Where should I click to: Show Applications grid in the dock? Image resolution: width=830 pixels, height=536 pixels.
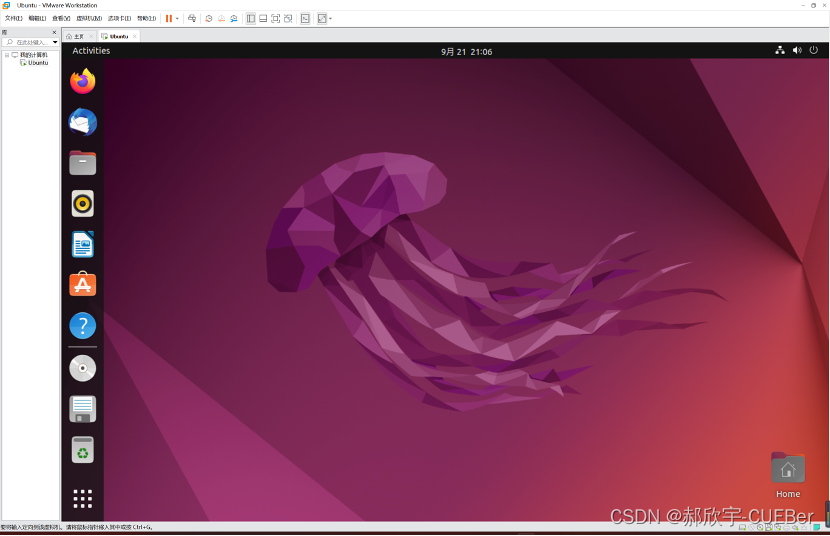(x=83, y=498)
